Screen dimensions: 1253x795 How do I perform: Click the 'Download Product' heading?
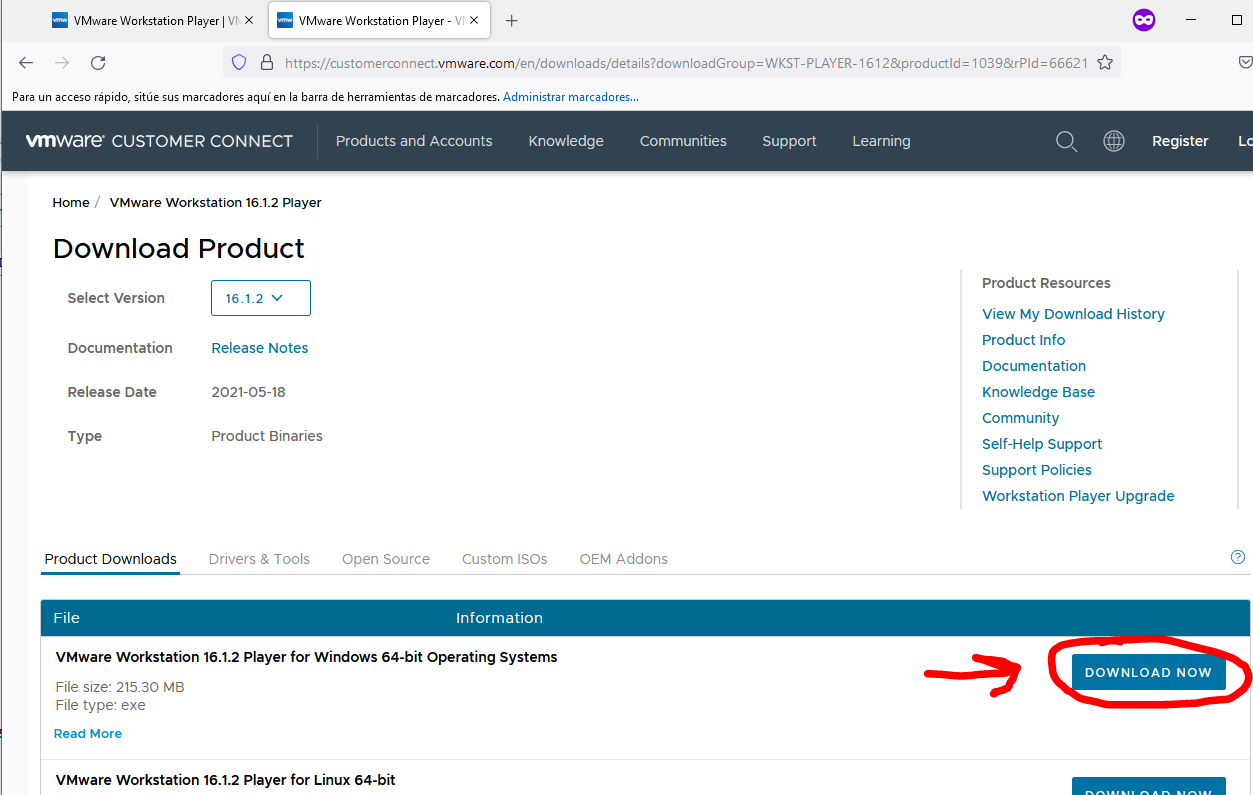point(179,248)
